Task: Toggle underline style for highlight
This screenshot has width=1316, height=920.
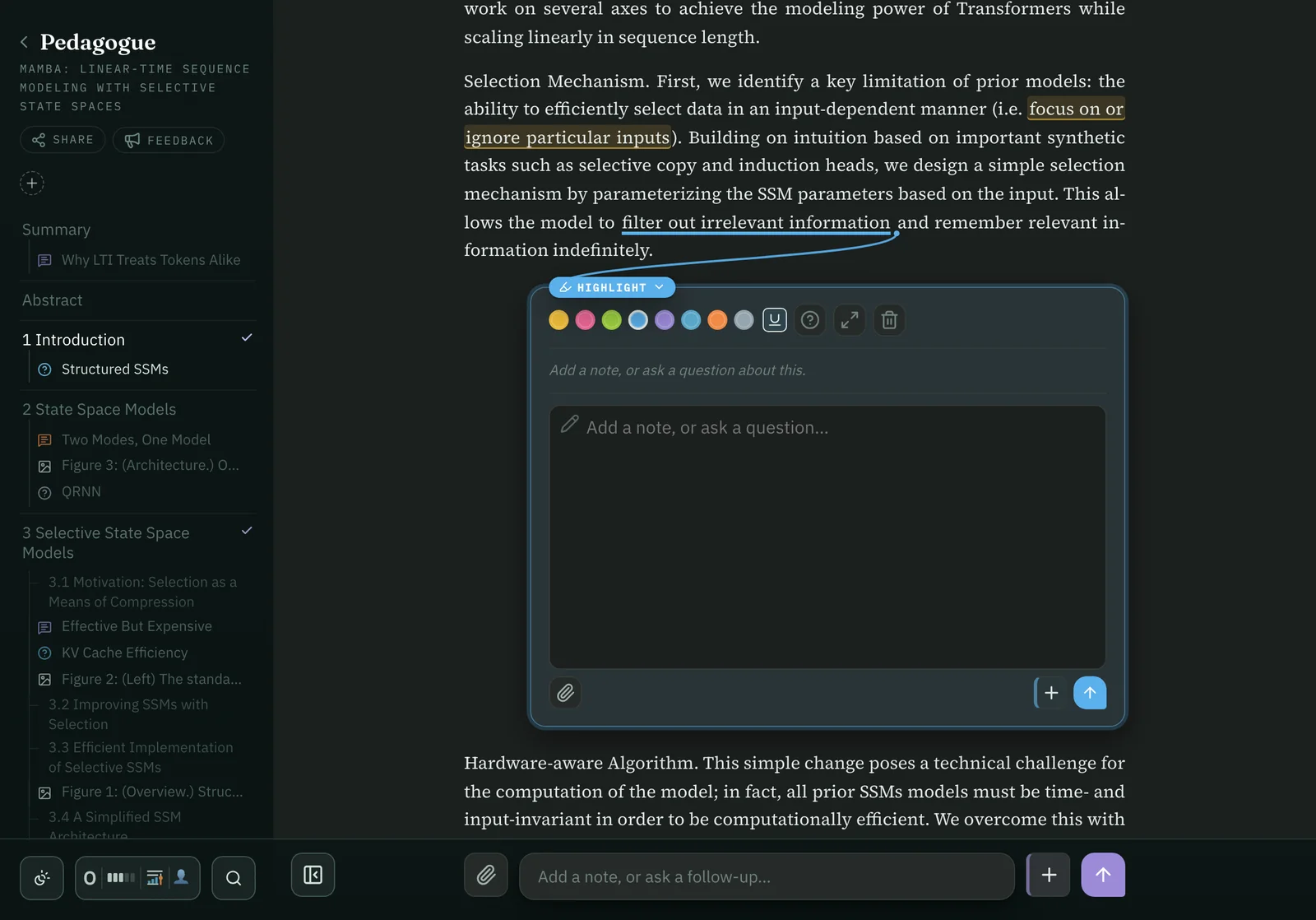Action: click(x=775, y=320)
